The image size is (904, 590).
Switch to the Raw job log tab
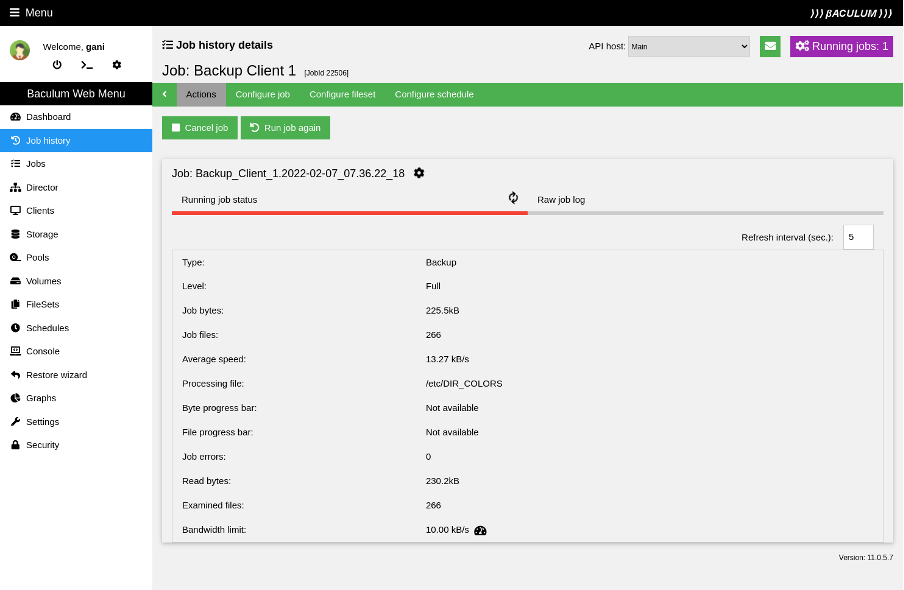561,199
